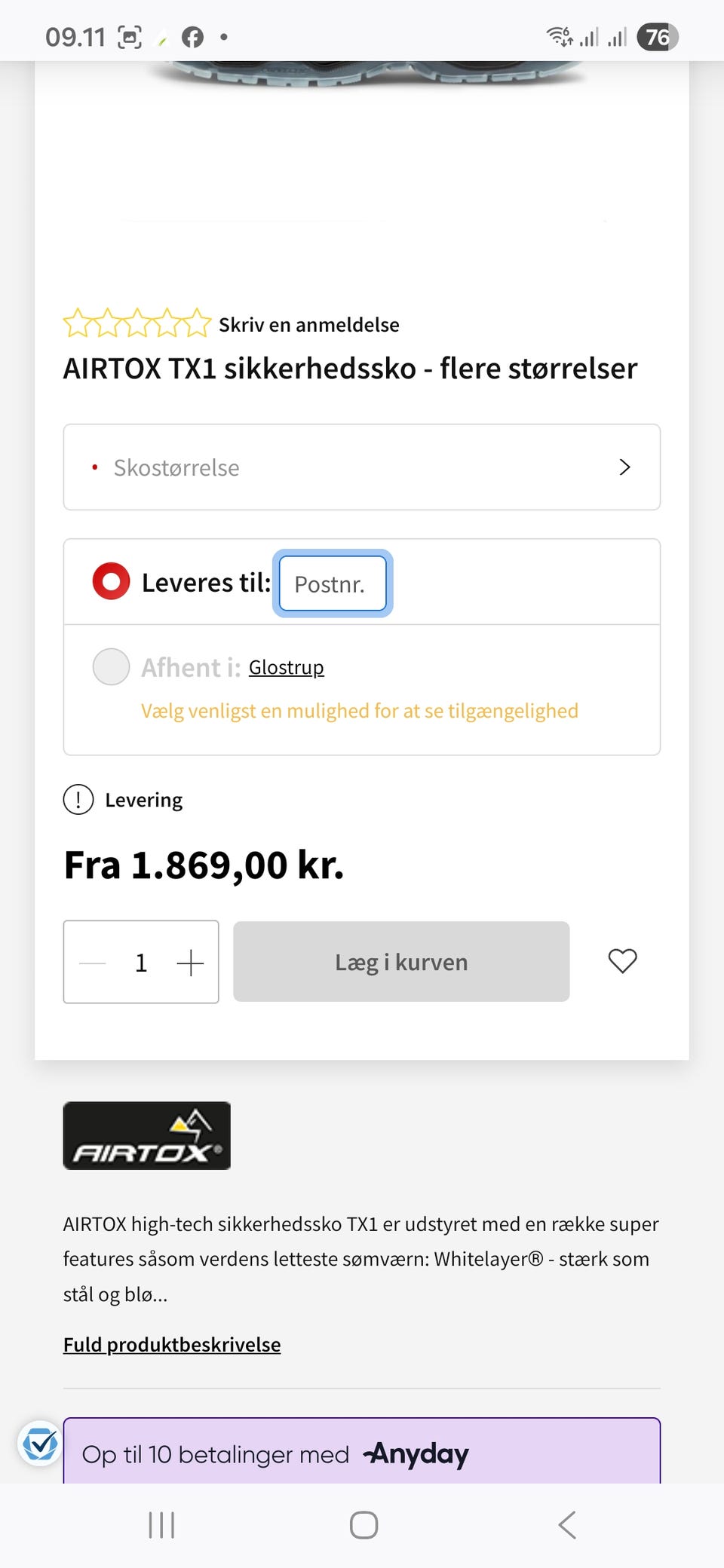
Task: Open the Skostørrelse size dropdown
Action: click(361, 467)
